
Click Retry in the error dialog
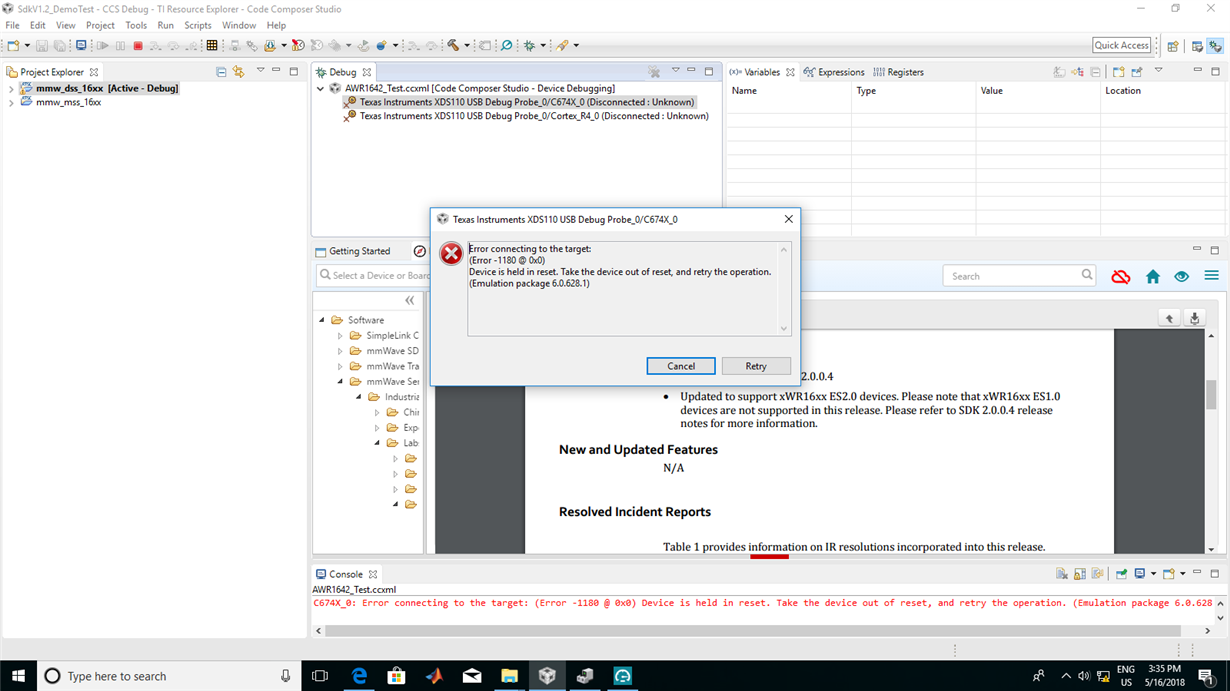click(x=756, y=366)
